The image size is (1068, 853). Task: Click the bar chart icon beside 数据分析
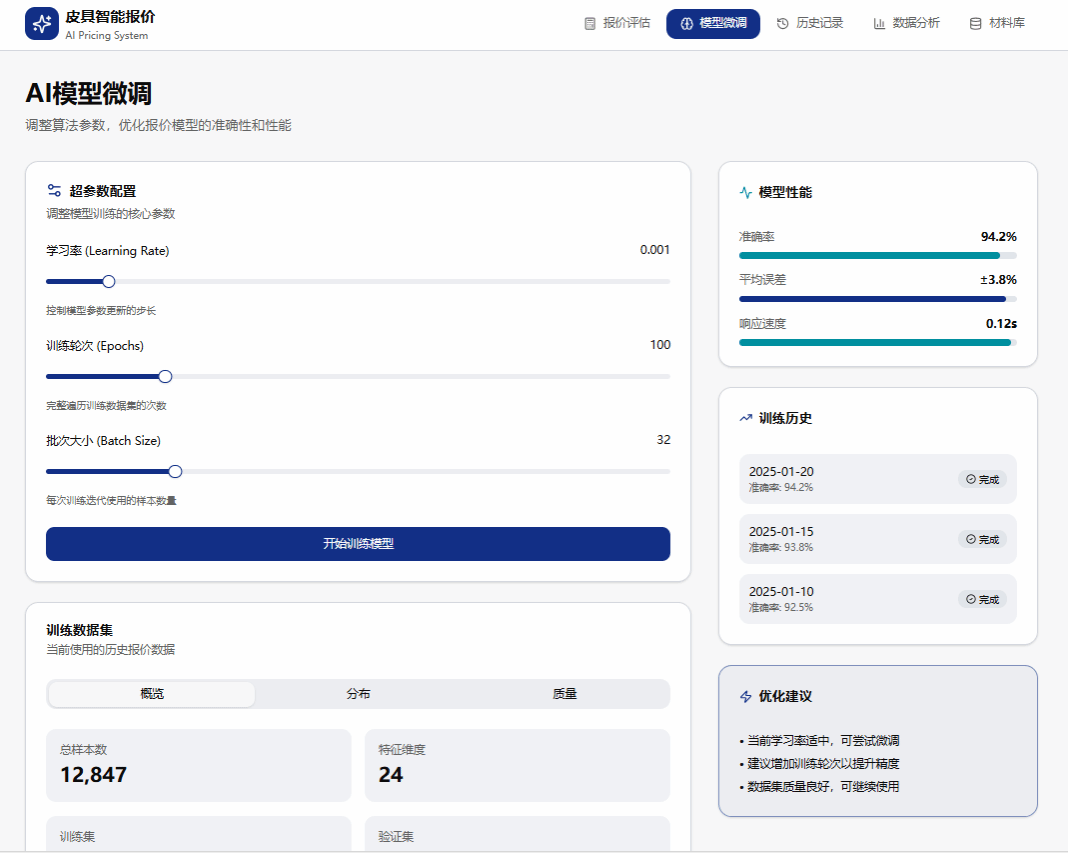pyautogui.click(x=879, y=23)
